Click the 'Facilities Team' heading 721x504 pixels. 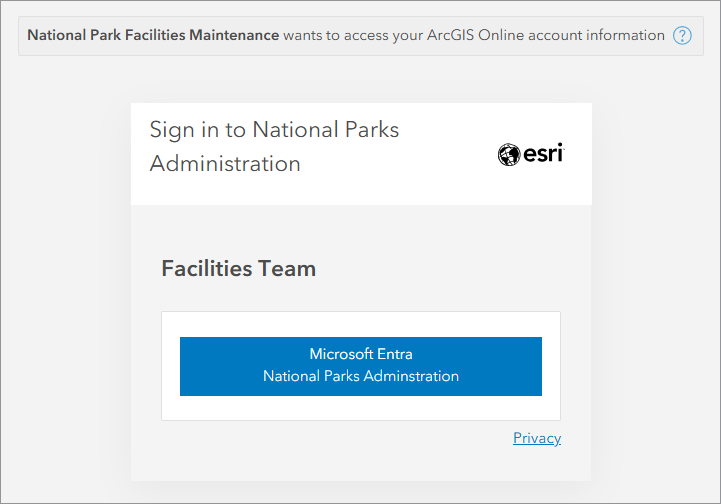point(238,268)
